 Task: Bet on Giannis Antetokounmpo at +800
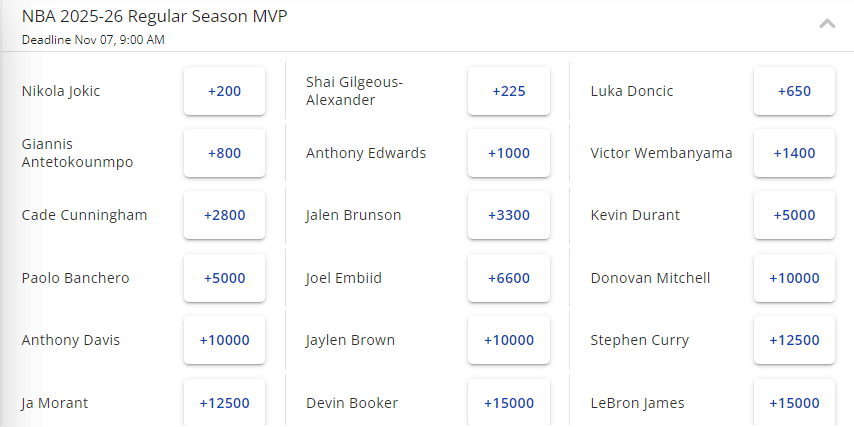[224, 153]
